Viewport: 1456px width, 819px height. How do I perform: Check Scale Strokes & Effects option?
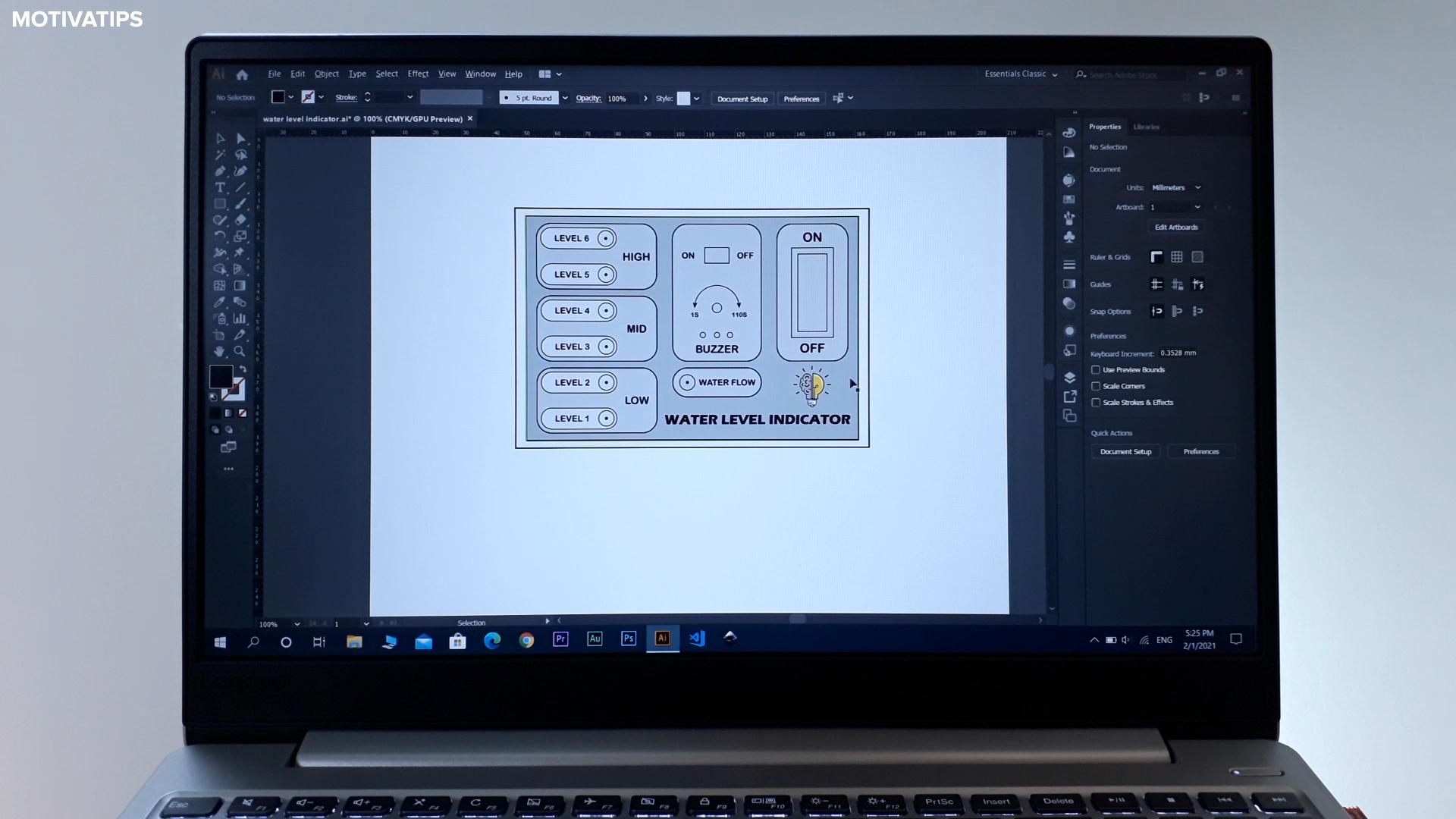point(1096,403)
